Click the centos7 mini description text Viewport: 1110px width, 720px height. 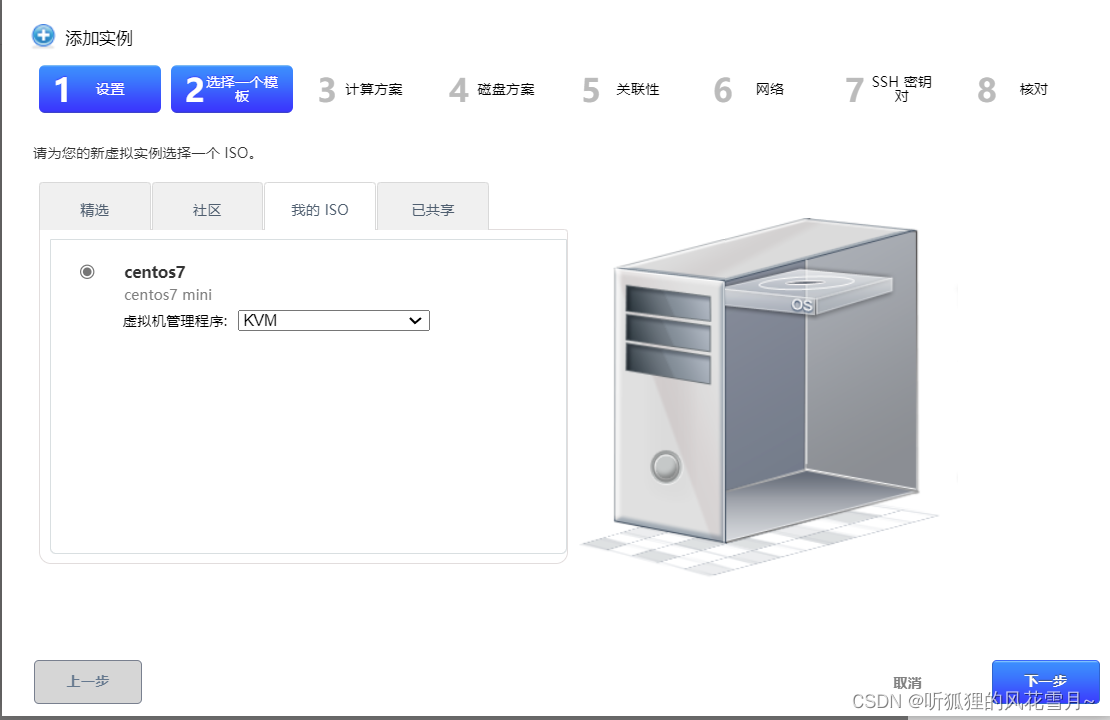[168, 295]
